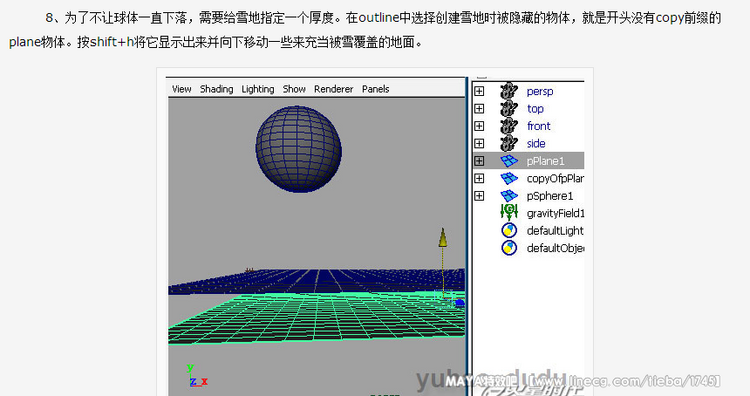Click the defaultObjectSet icon

point(509,248)
